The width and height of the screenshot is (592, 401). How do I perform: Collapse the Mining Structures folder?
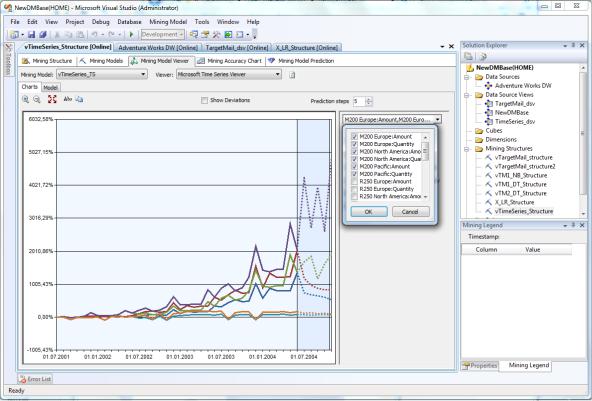tap(467, 149)
